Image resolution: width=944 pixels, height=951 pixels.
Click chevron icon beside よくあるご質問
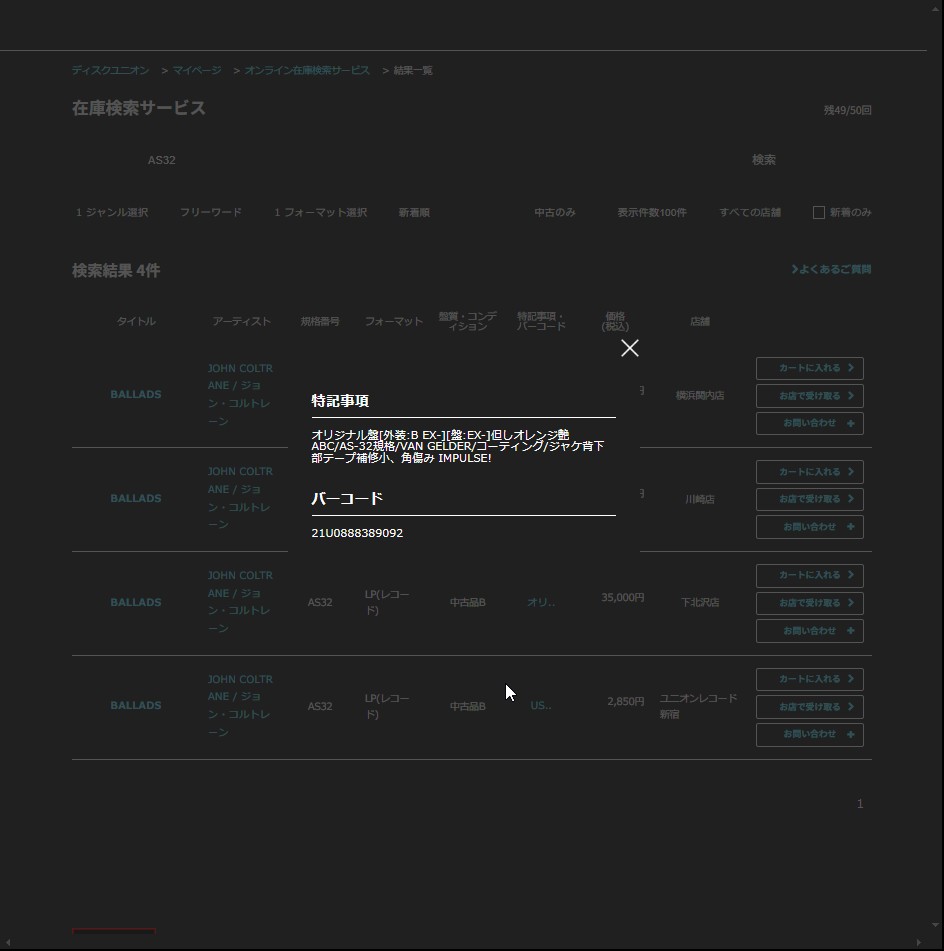coord(795,270)
